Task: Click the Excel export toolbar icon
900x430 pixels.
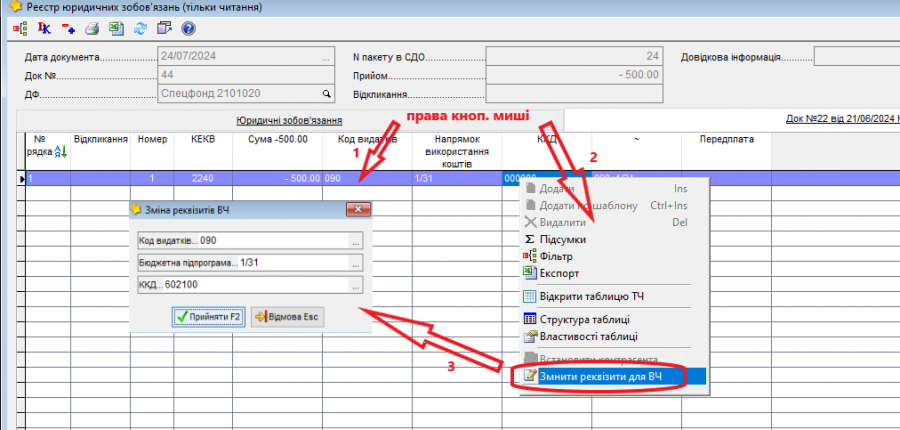Action: click(x=114, y=29)
